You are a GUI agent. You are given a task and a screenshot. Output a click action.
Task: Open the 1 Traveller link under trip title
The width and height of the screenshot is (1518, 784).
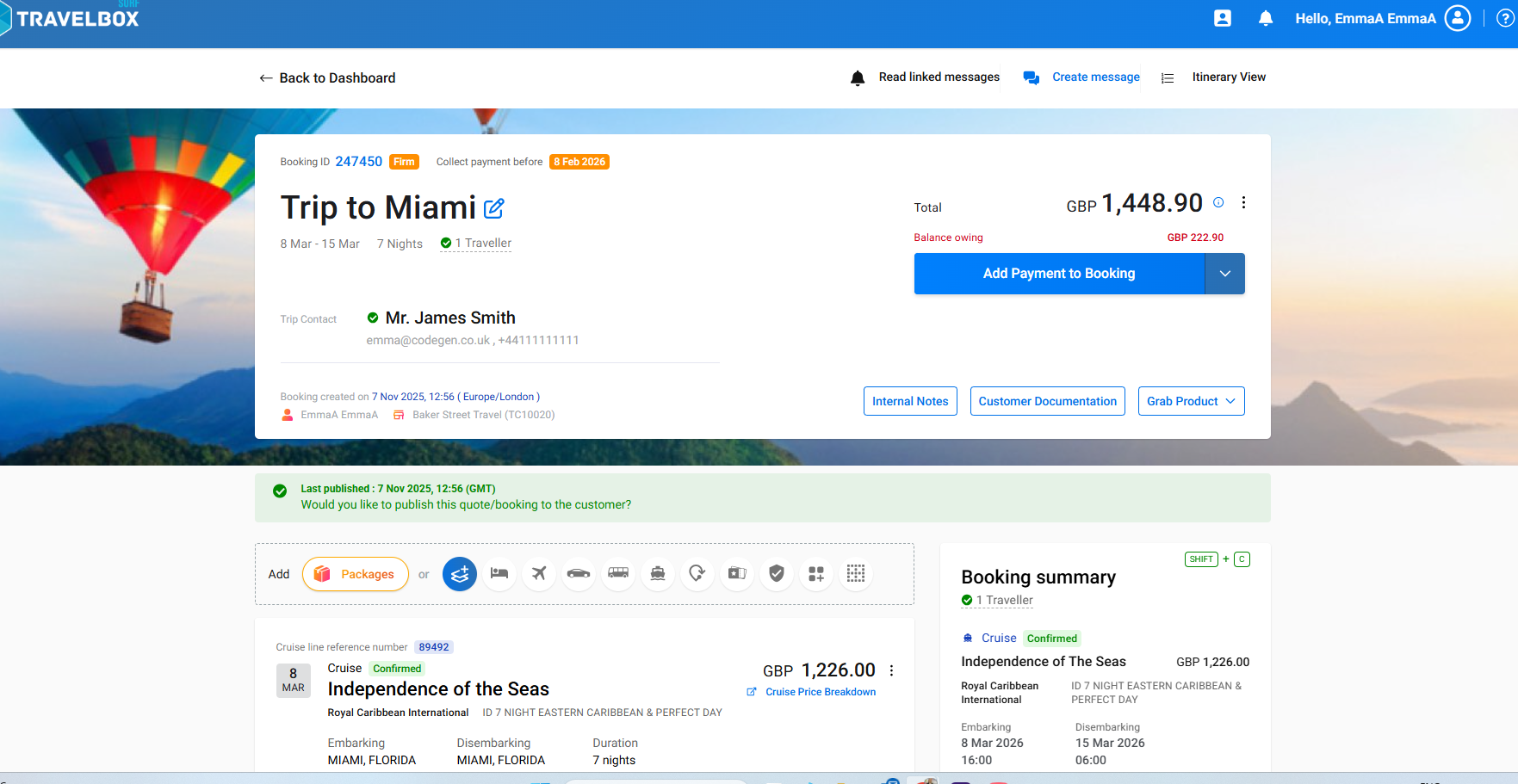pyautogui.click(x=475, y=244)
